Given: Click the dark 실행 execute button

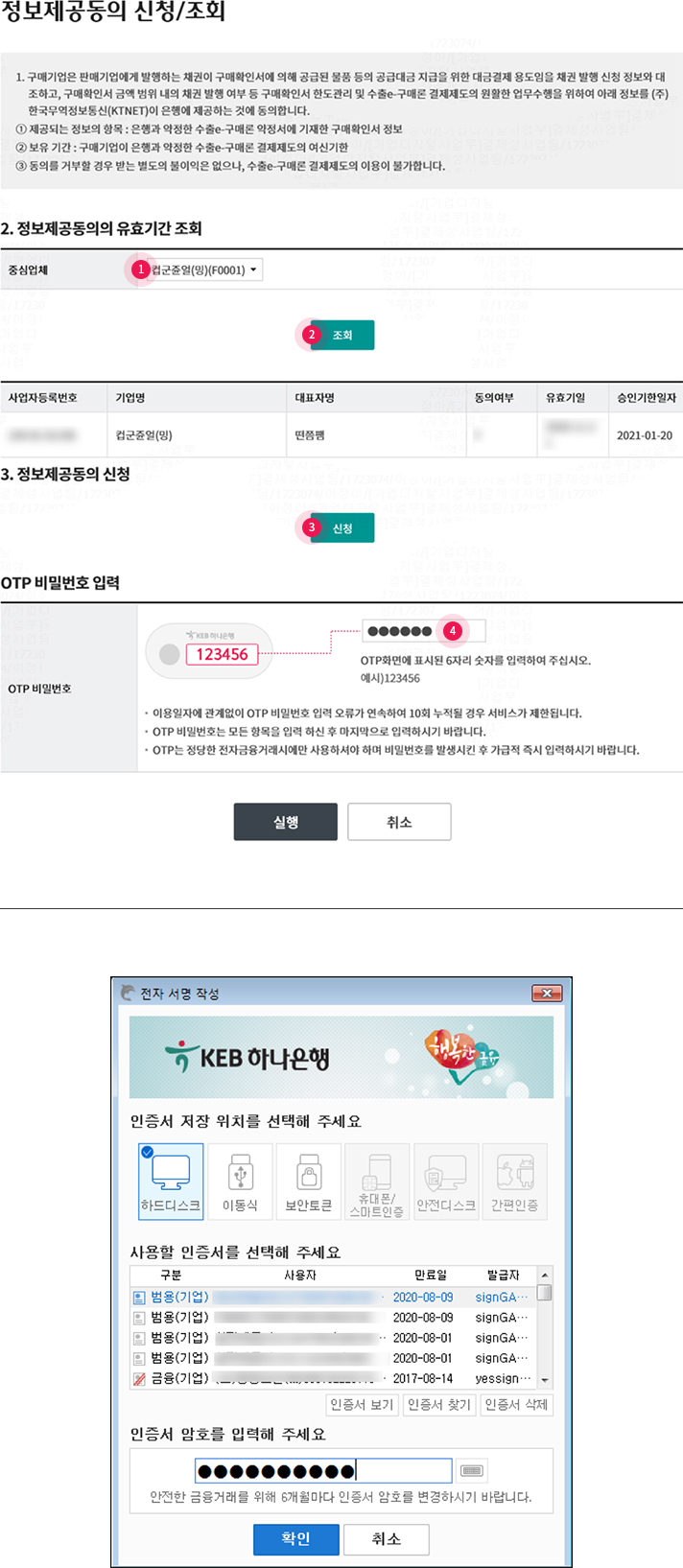Looking at the screenshot, I should [286, 822].
